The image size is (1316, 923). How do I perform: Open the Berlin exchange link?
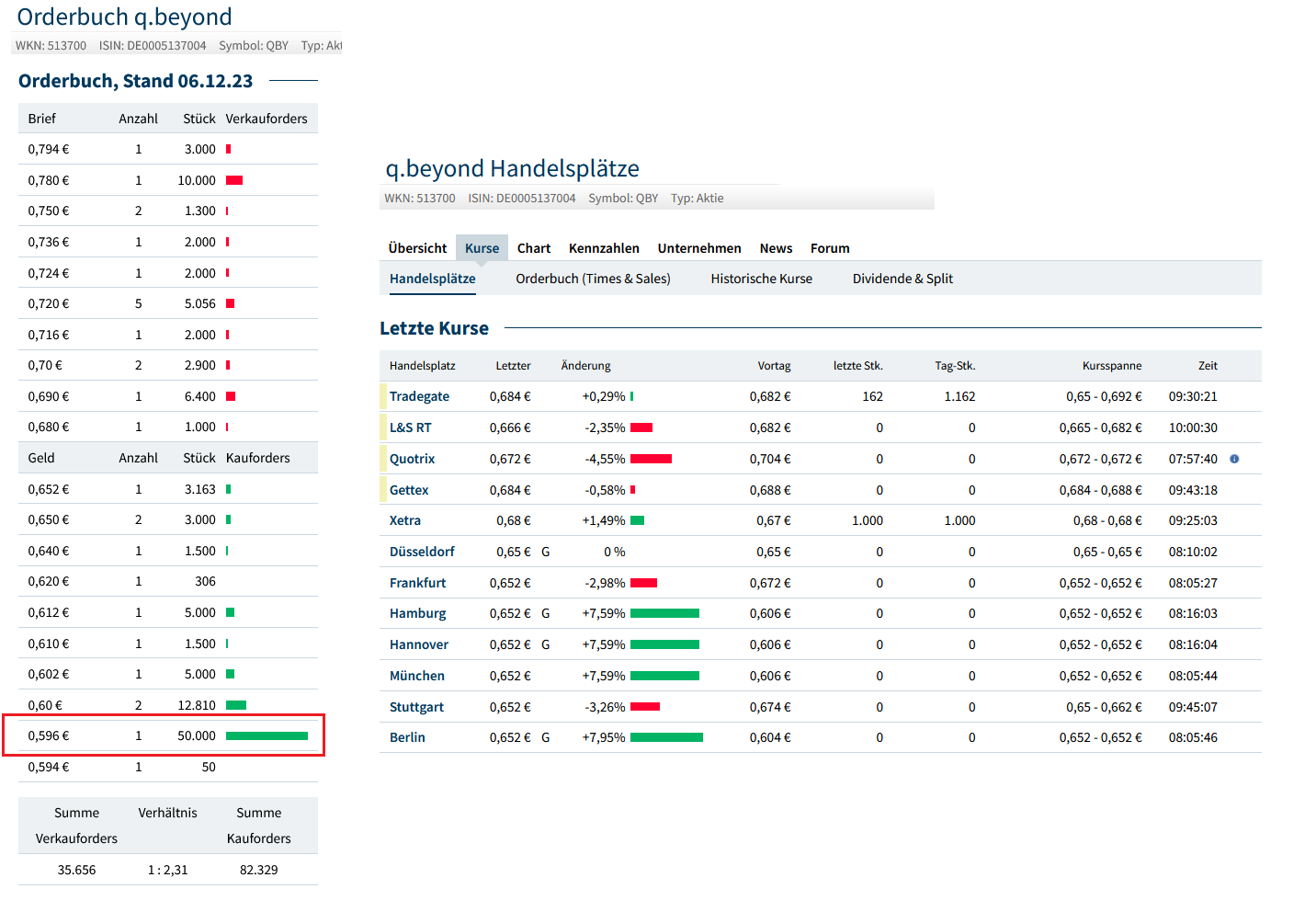[x=407, y=737]
